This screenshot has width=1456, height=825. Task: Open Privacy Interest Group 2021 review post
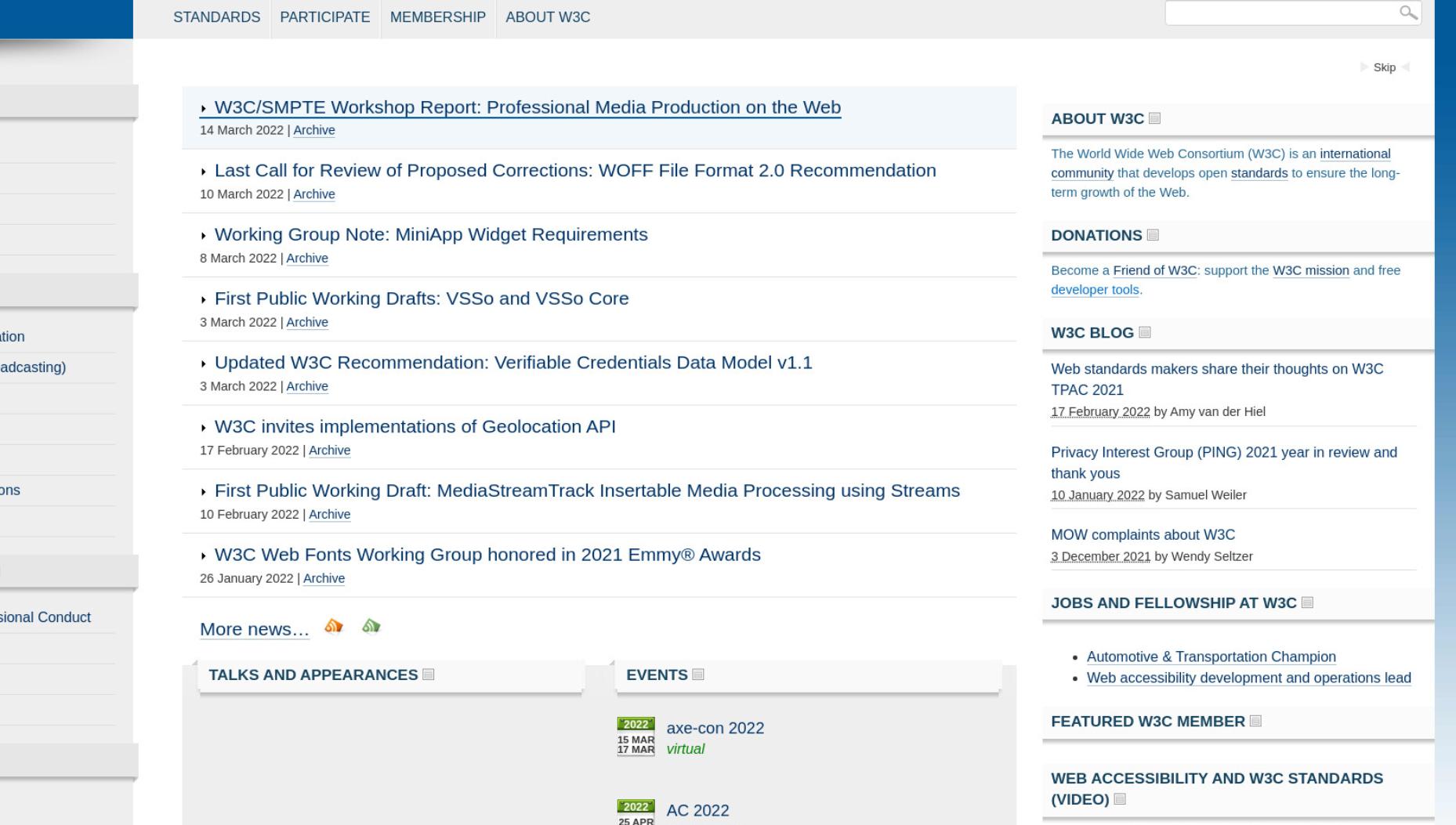coord(1224,463)
